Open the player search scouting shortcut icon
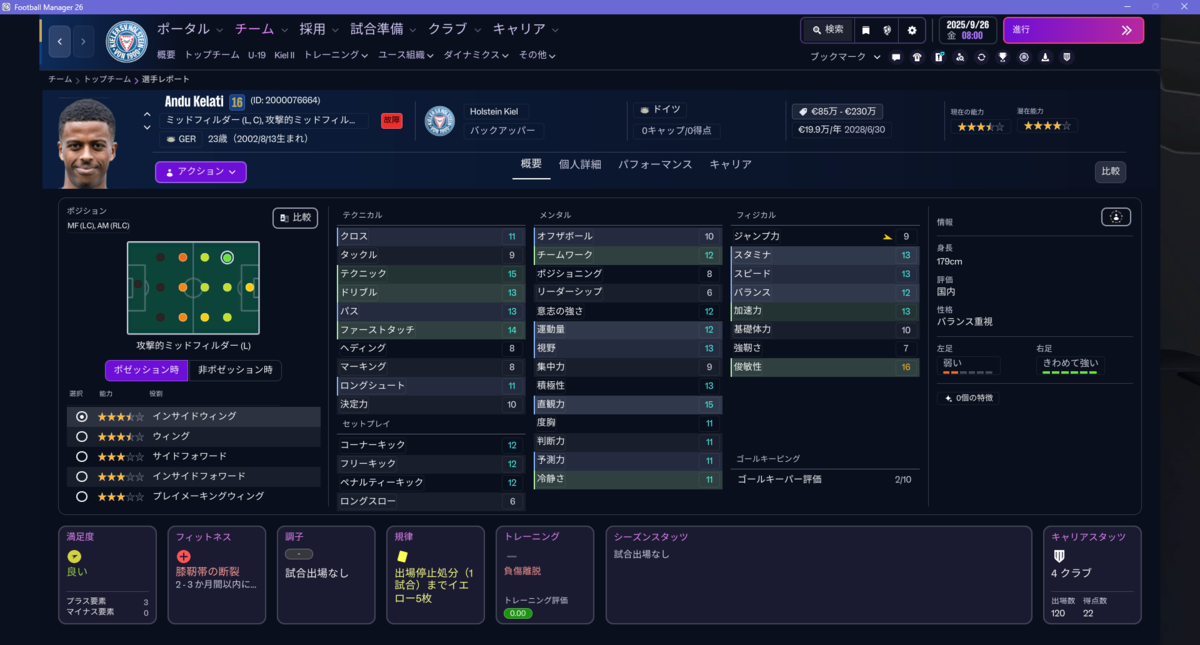The width and height of the screenshot is (1200, 645). click(960, 57)
